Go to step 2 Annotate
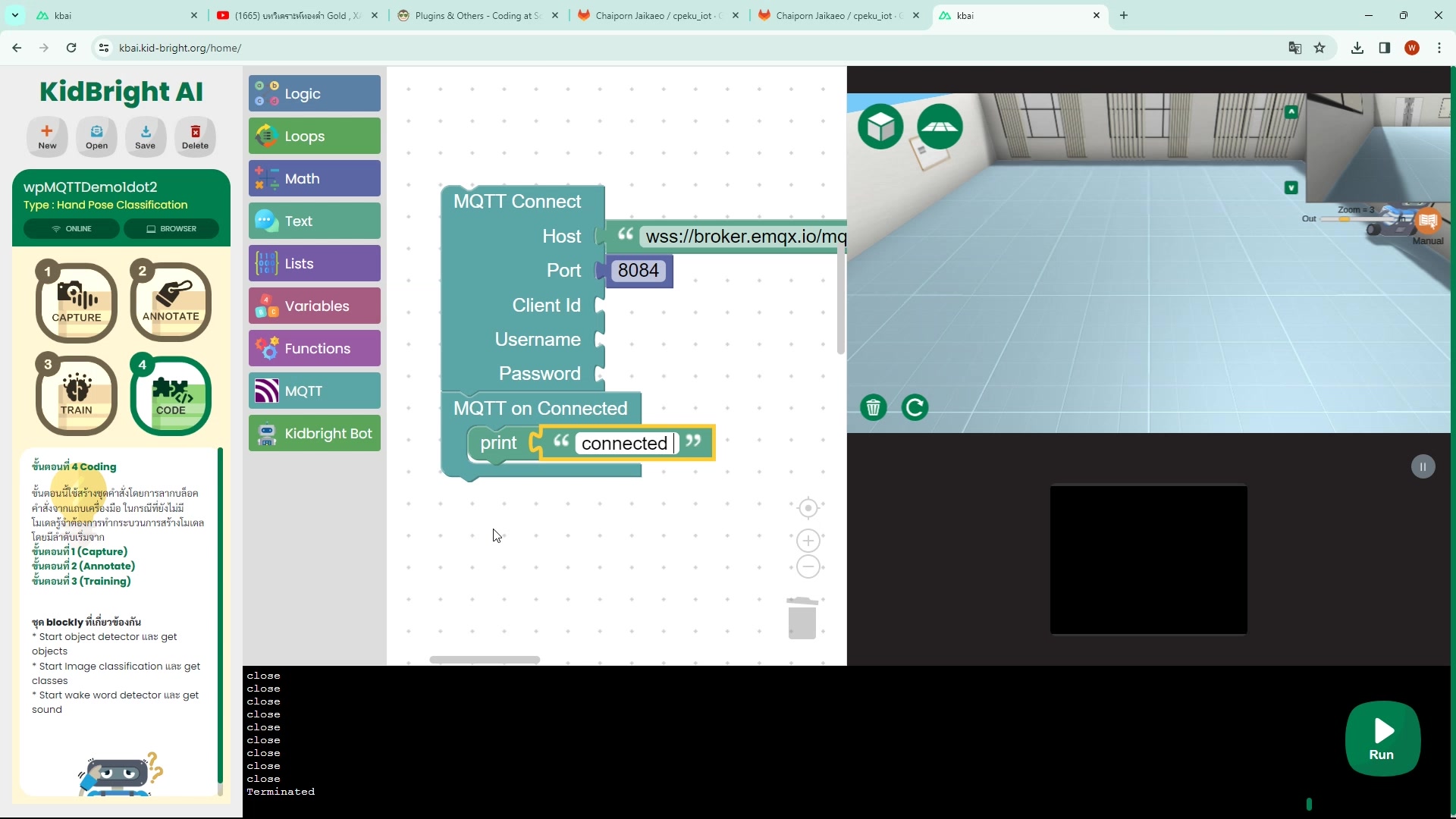Screen dimensions: 1456x819 (171, 302)
